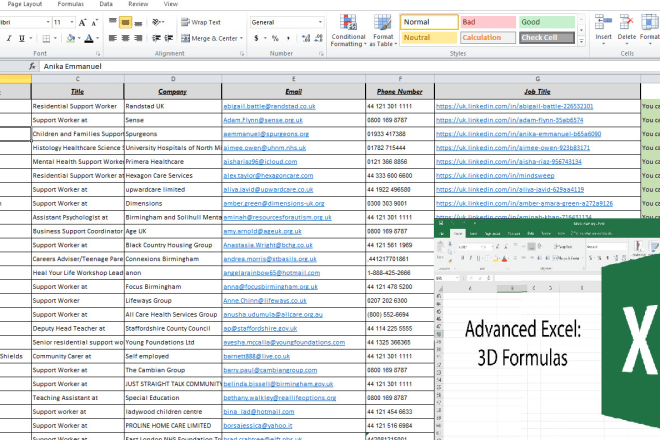The image size is (660, 440).
Task: Center text horizontally
Action: point(125,38)
